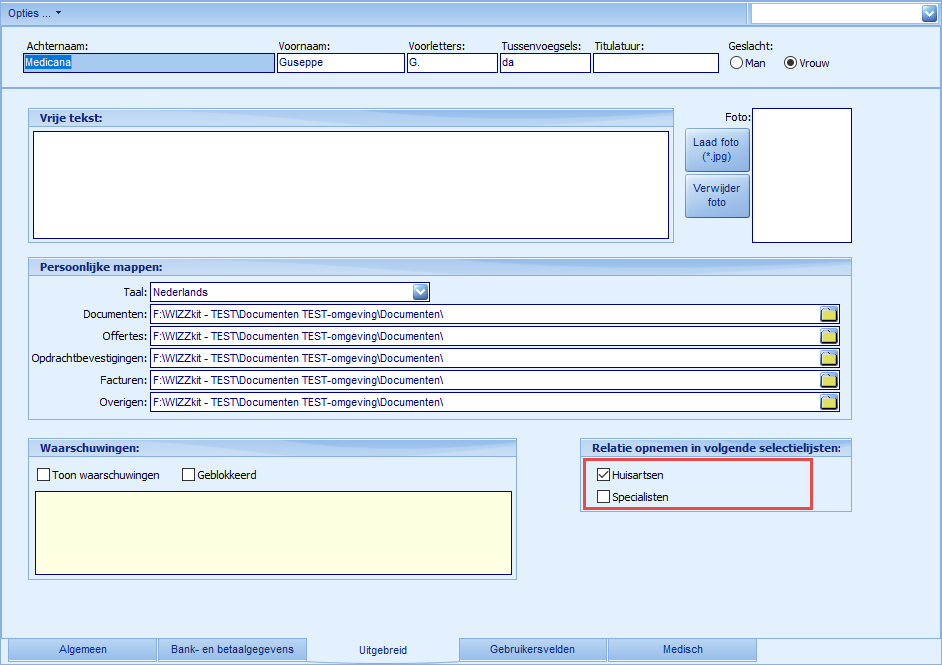
Task: Select a new Facturen folder
Action: [828, 379]
